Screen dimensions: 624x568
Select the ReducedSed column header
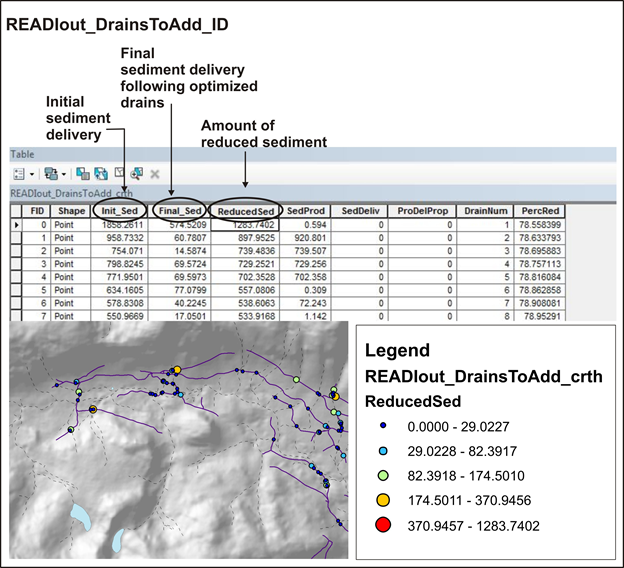[245, 211]
